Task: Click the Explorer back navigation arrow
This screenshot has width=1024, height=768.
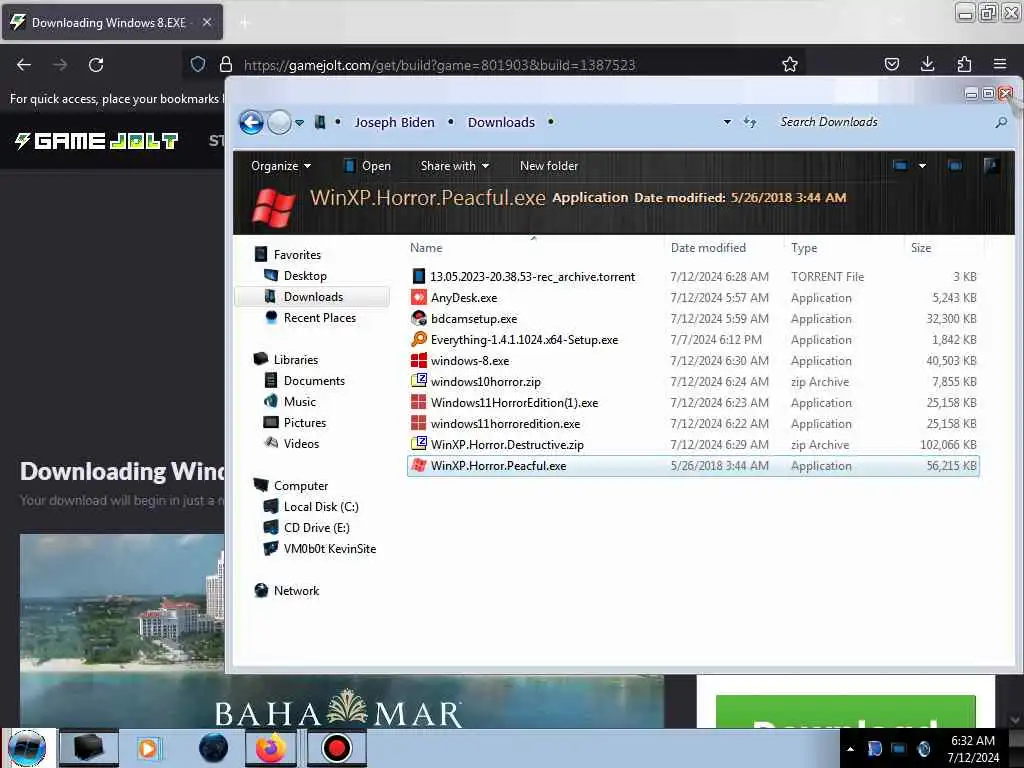Action: (x=251, y=122)
